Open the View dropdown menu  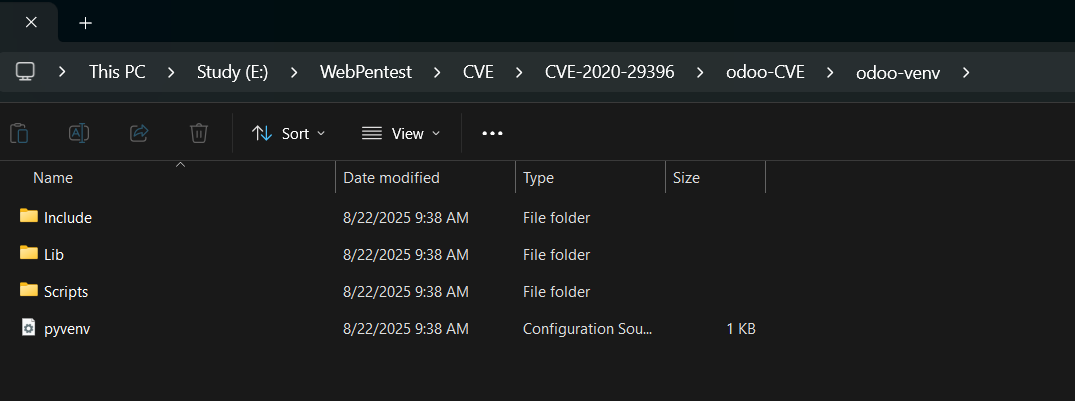coord(400,133)
